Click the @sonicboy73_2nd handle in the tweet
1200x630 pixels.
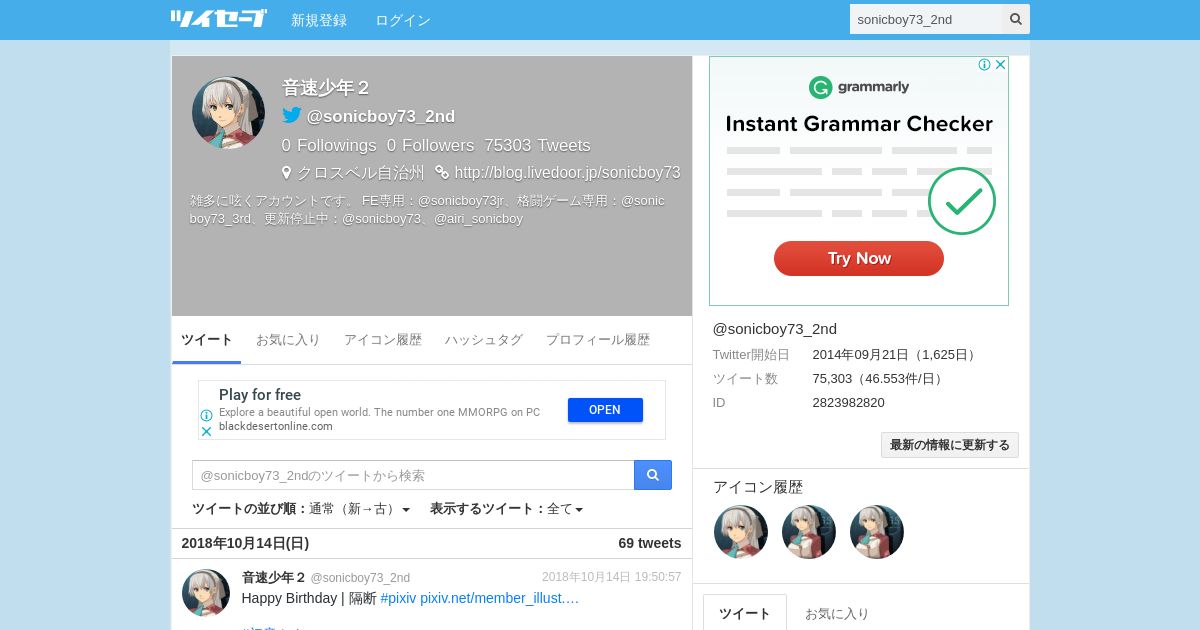[360, 578]
